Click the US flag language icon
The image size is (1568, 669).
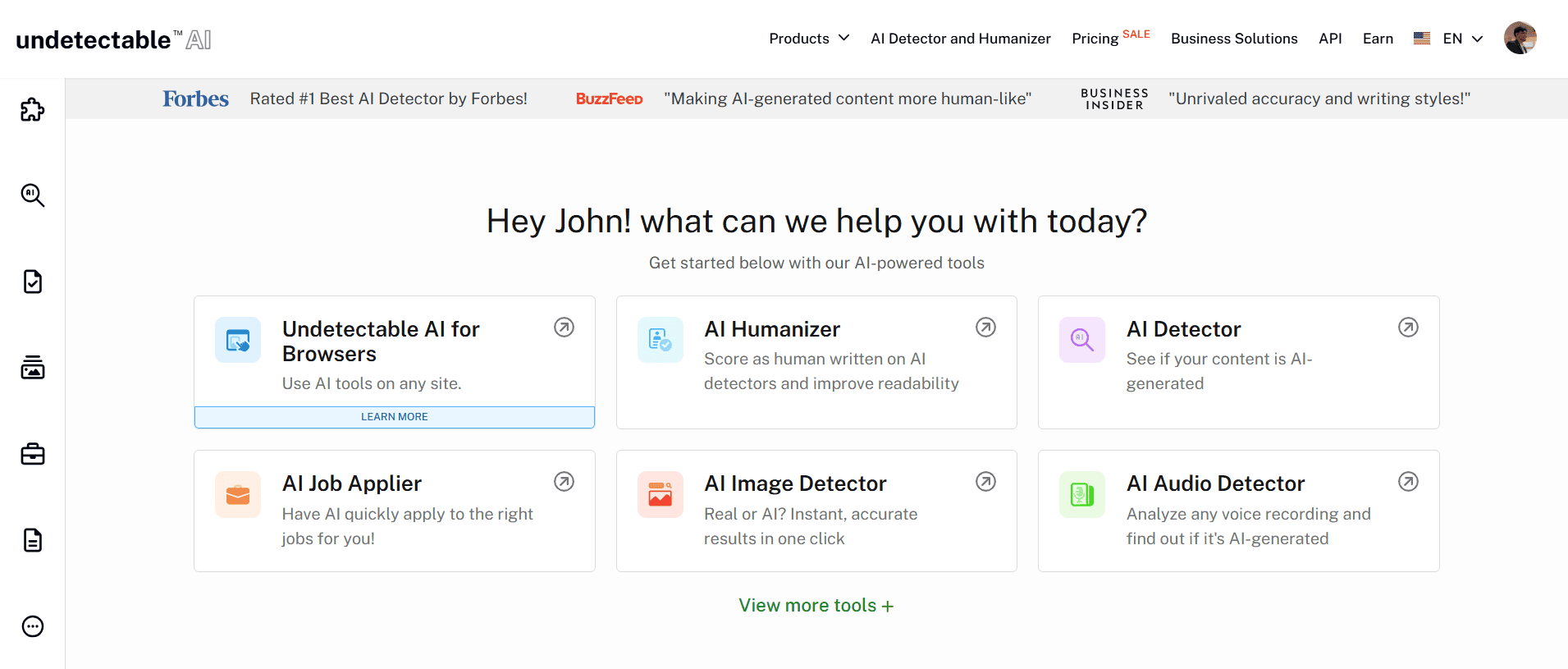pyautogui.click(x=1422, y=39)
